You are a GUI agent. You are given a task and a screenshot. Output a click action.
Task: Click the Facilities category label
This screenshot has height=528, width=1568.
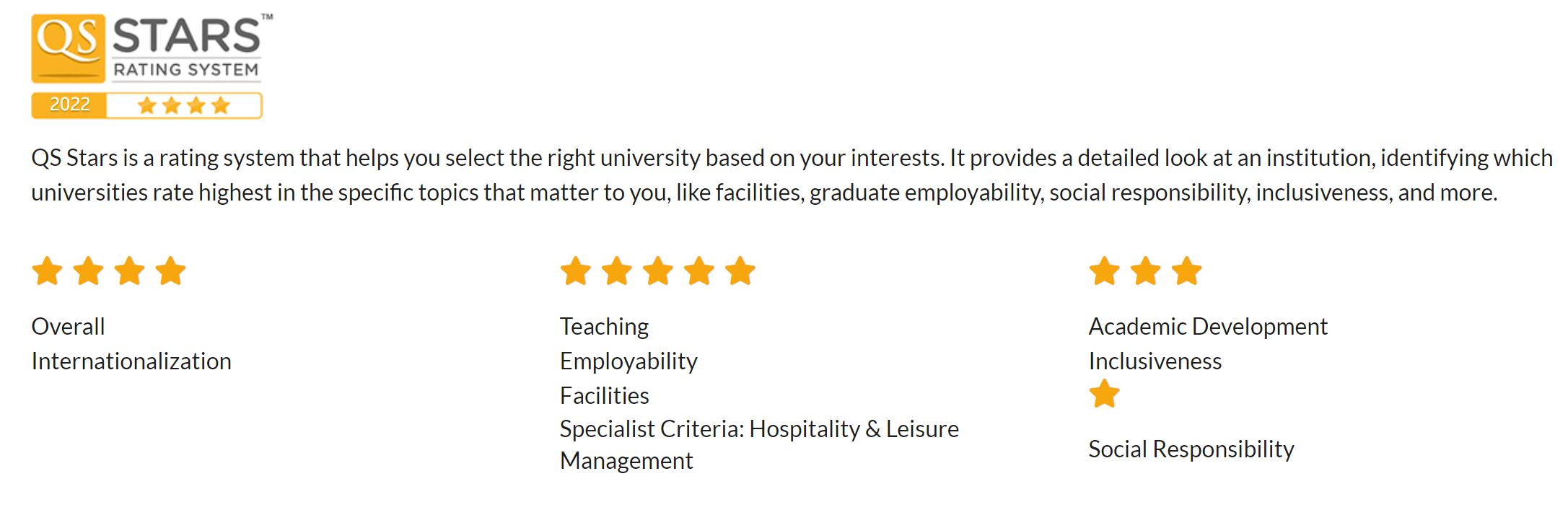pos(604,396)
